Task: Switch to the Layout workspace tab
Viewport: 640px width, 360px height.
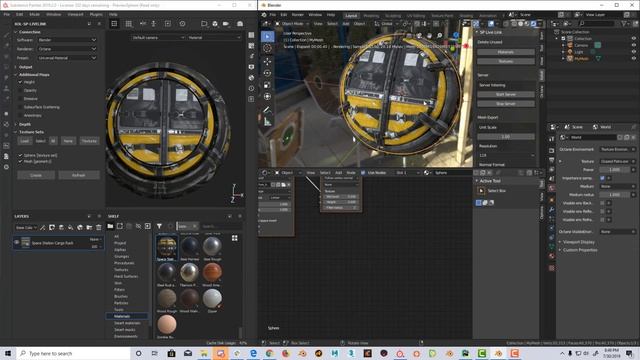Action: click(351, 16)
